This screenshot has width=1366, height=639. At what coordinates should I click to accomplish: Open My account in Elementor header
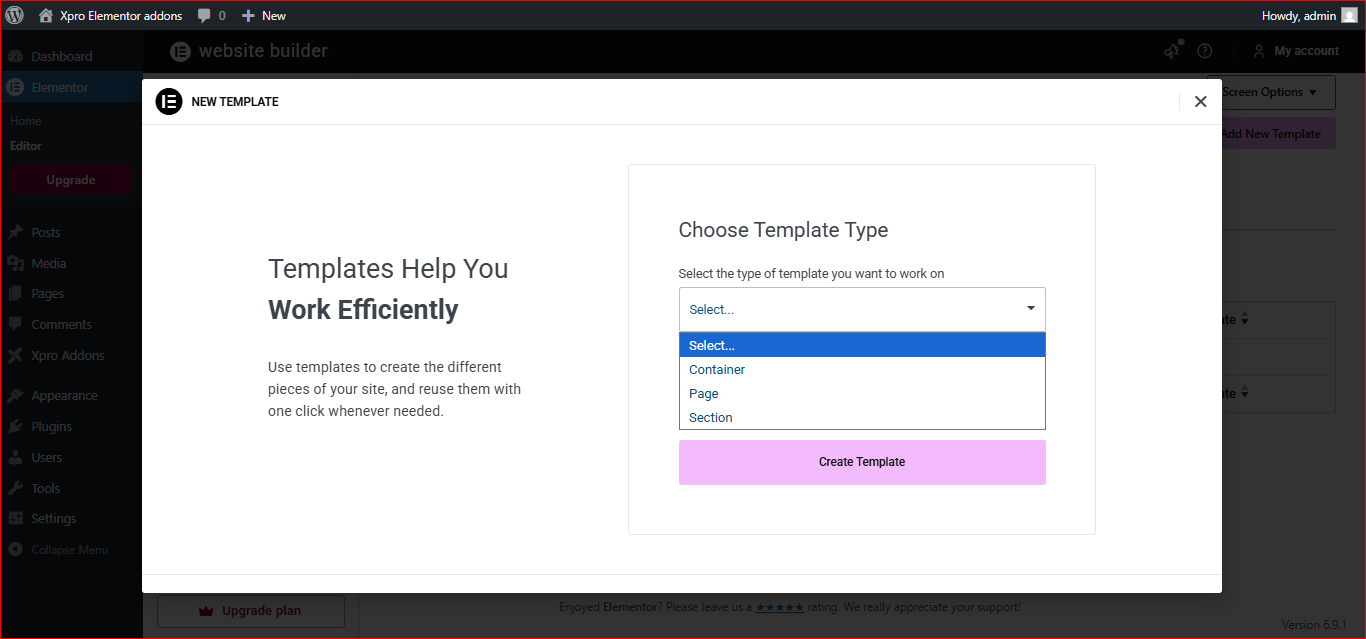[x=1296, y=51]
